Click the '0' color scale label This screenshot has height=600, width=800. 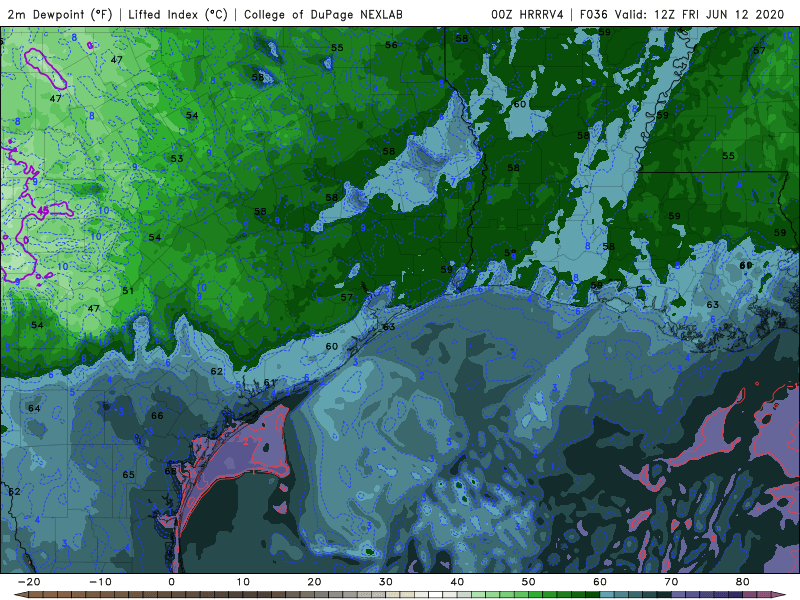pos(171,582)
